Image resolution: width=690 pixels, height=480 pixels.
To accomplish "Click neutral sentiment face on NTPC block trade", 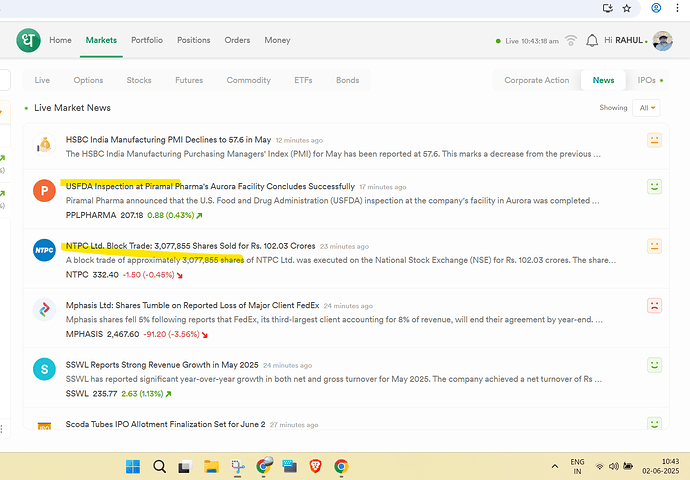I will (654, 246).
